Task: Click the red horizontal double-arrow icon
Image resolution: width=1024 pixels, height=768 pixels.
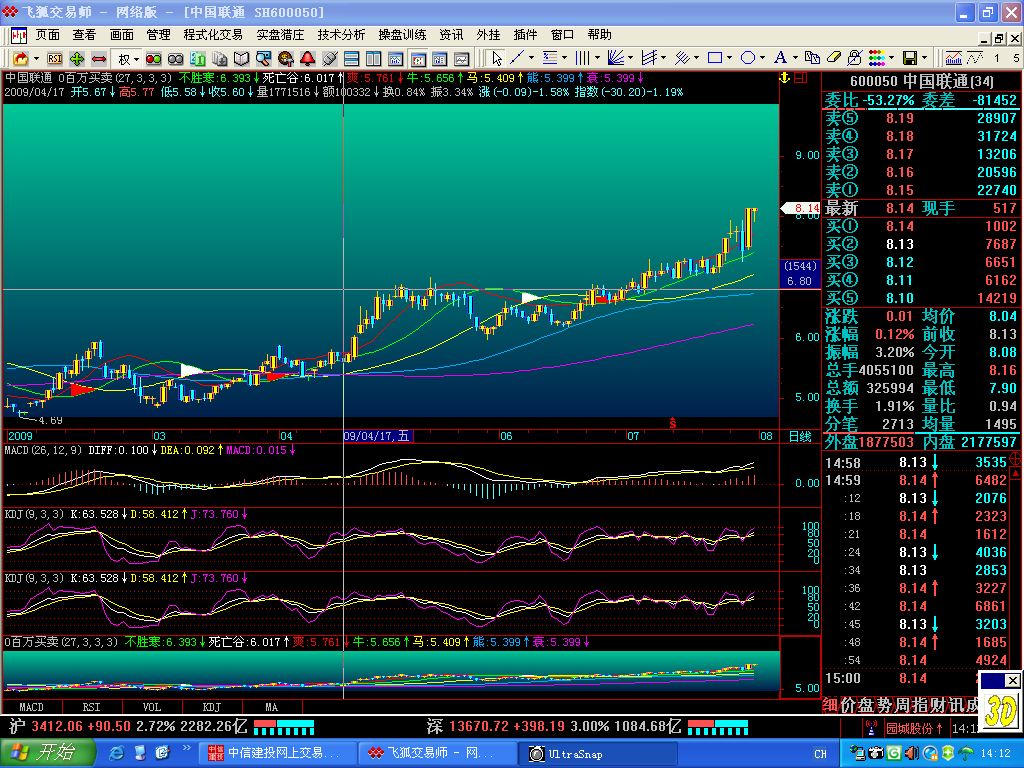Action: (99, 59)
